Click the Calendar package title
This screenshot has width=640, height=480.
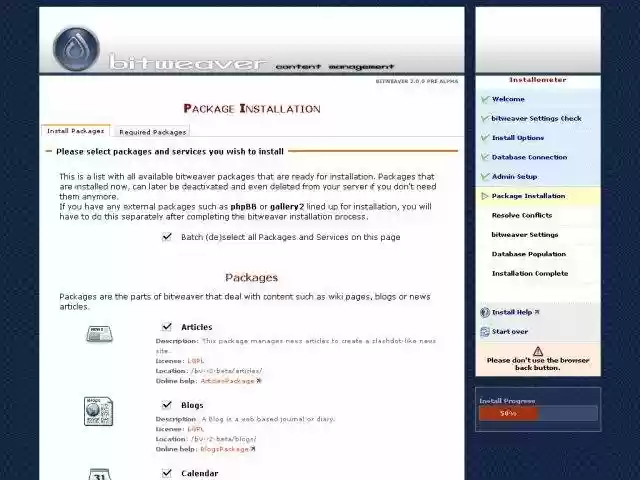coord(200,473)
